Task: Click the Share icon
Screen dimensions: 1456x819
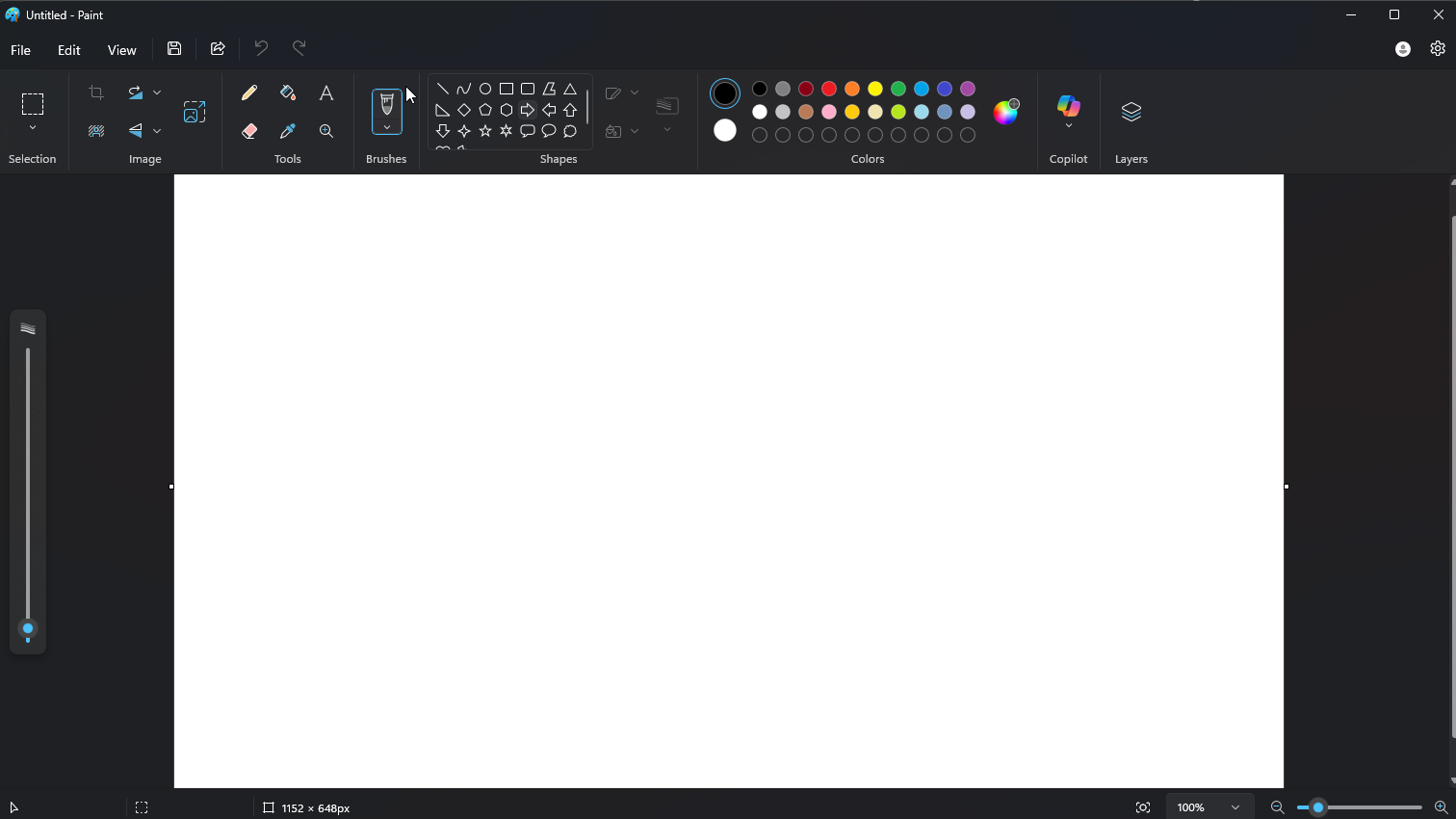Action: [218, 48]
